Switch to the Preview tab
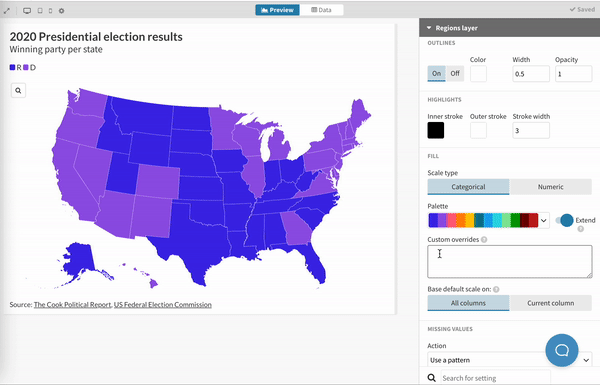The image size is (600, 385). click(x=277, y=10)
